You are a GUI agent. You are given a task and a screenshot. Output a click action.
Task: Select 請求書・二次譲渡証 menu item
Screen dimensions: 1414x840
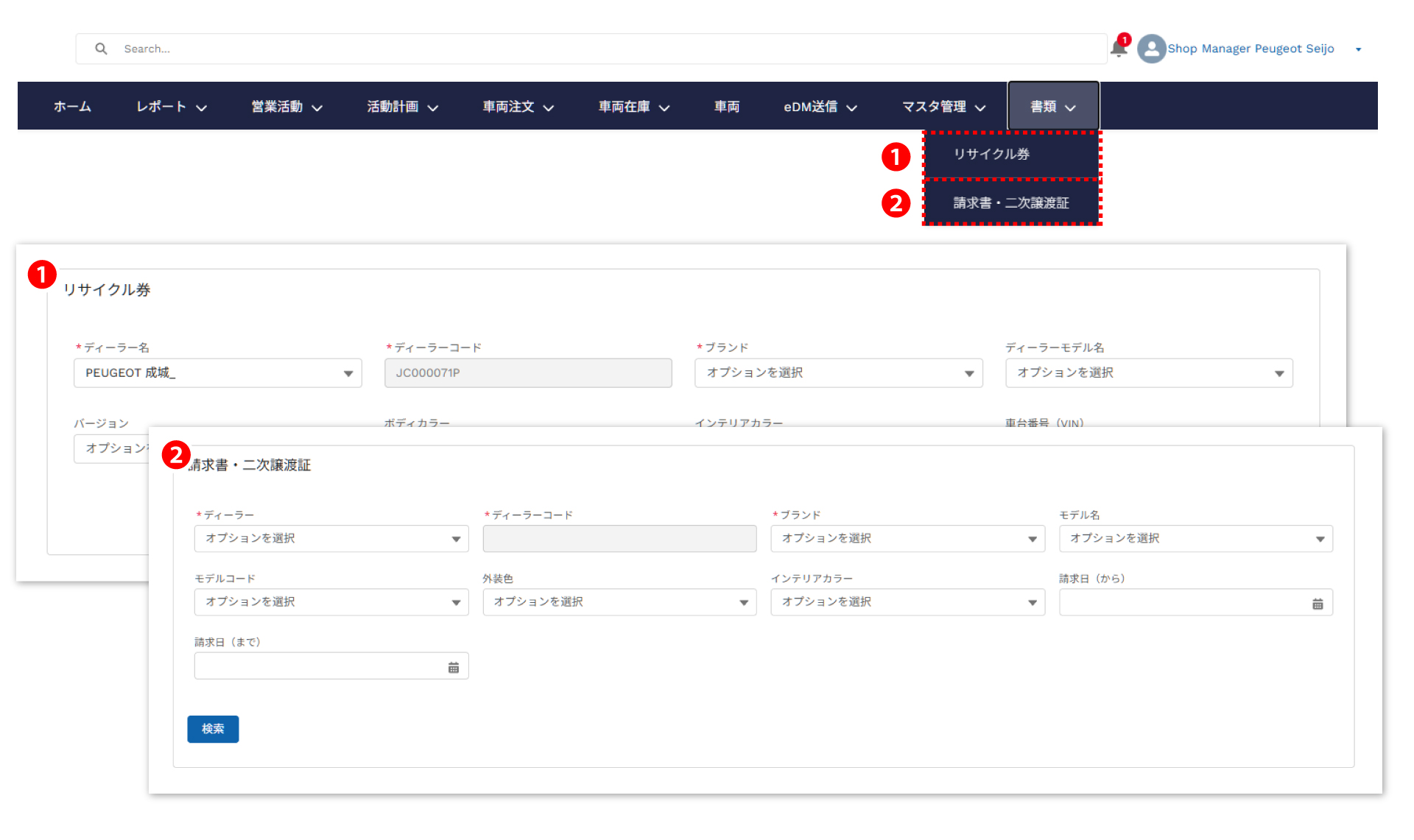(x=1010, y=202)
